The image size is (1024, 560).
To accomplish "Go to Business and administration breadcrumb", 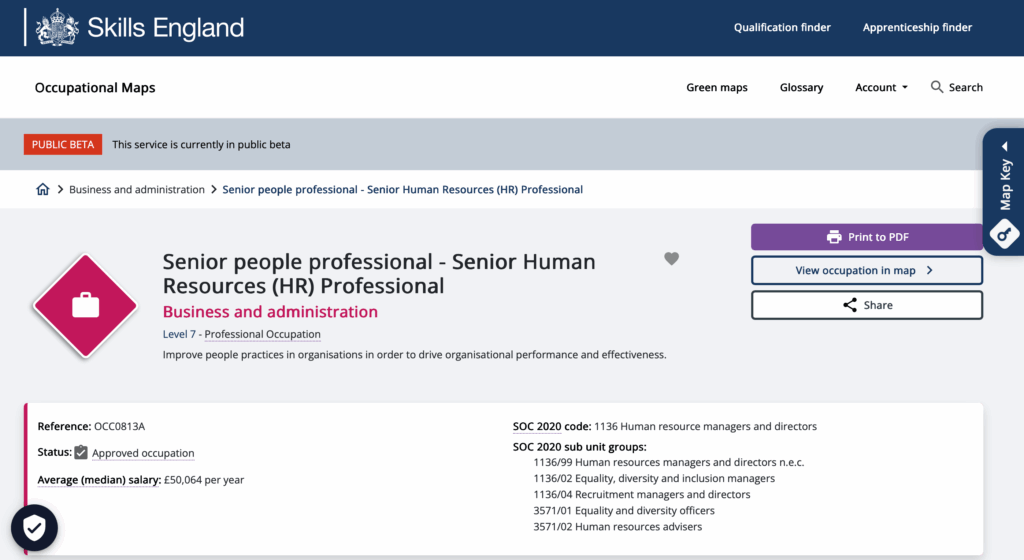I will click(x=137, y=189).
